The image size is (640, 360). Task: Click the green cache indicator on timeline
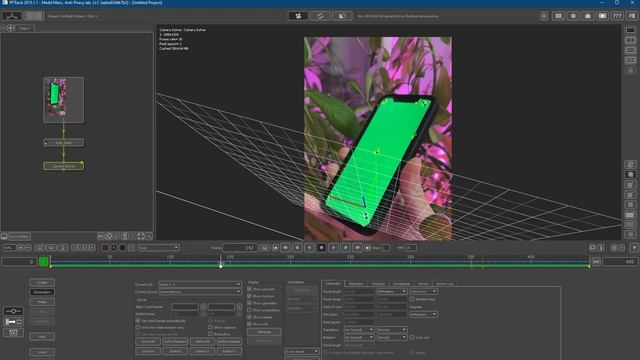pyautogui.click(x=44, y=262)
